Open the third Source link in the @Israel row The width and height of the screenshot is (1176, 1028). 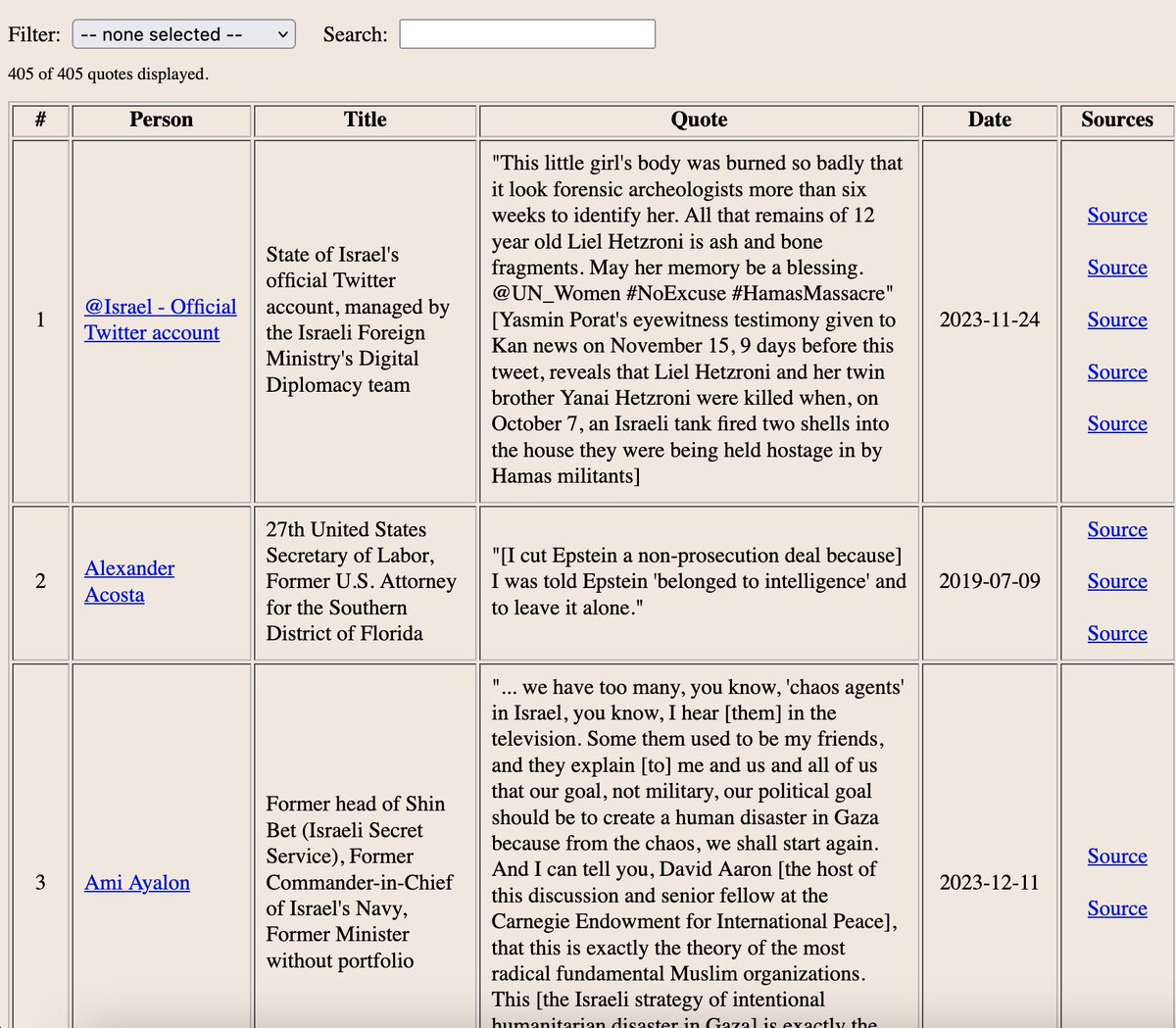1117,319
